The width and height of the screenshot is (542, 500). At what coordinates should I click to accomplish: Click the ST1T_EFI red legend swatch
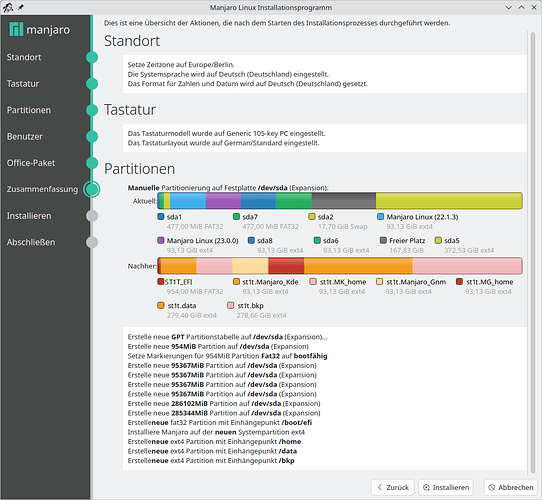coord(160,281)
